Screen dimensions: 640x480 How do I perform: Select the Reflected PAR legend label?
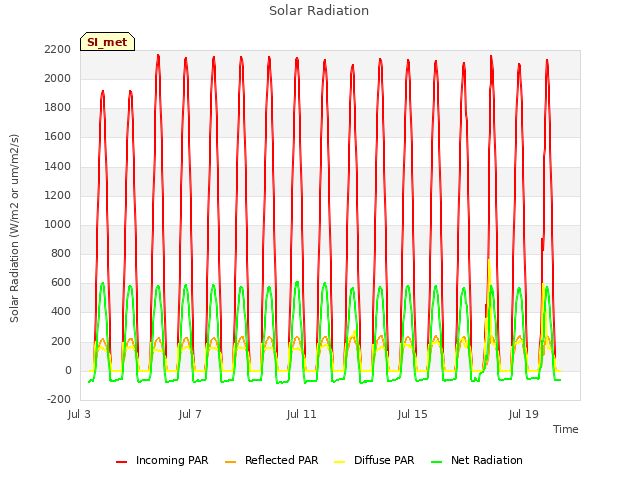pos(282,460)
